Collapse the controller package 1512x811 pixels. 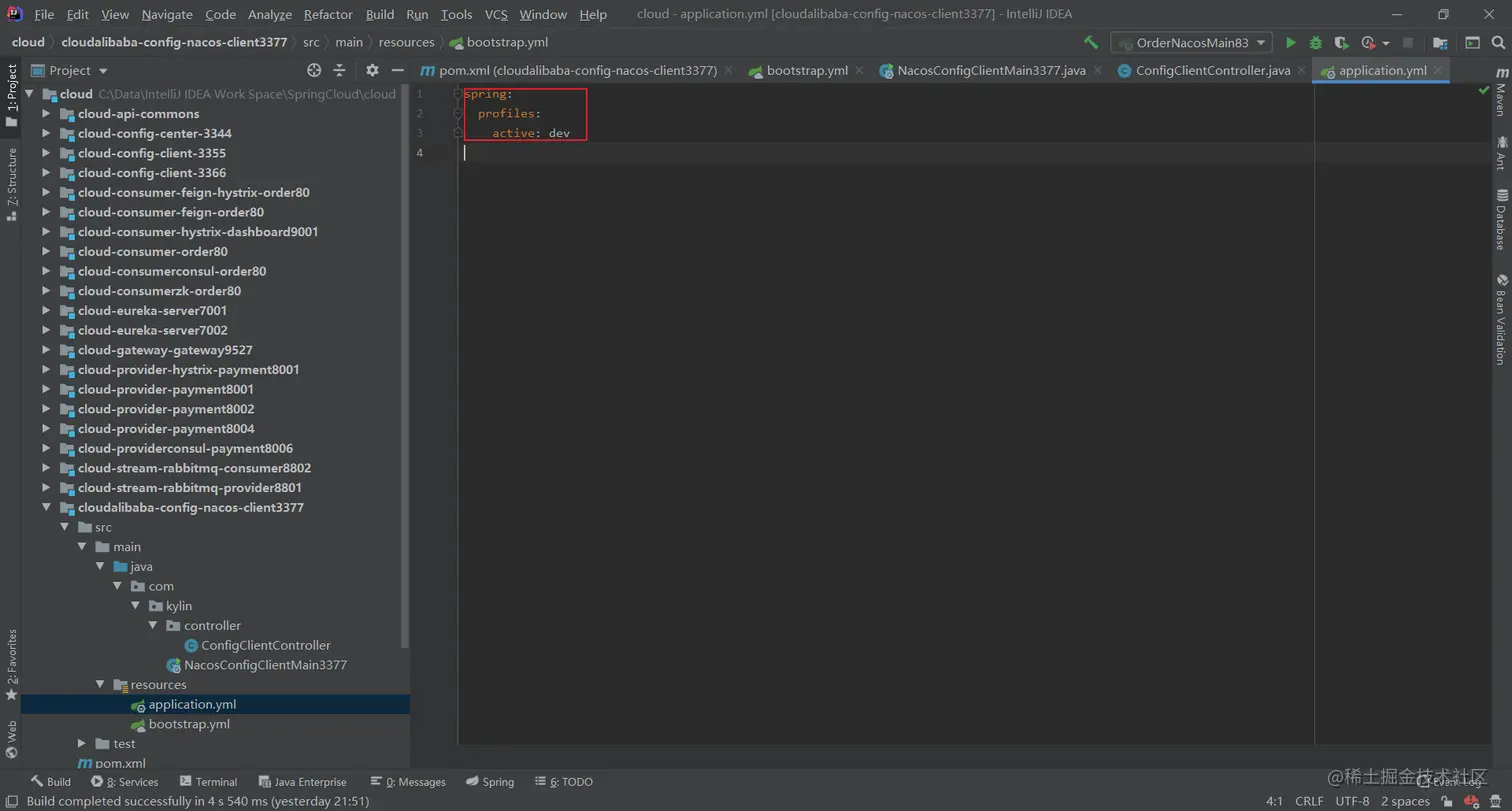point(153,625)
